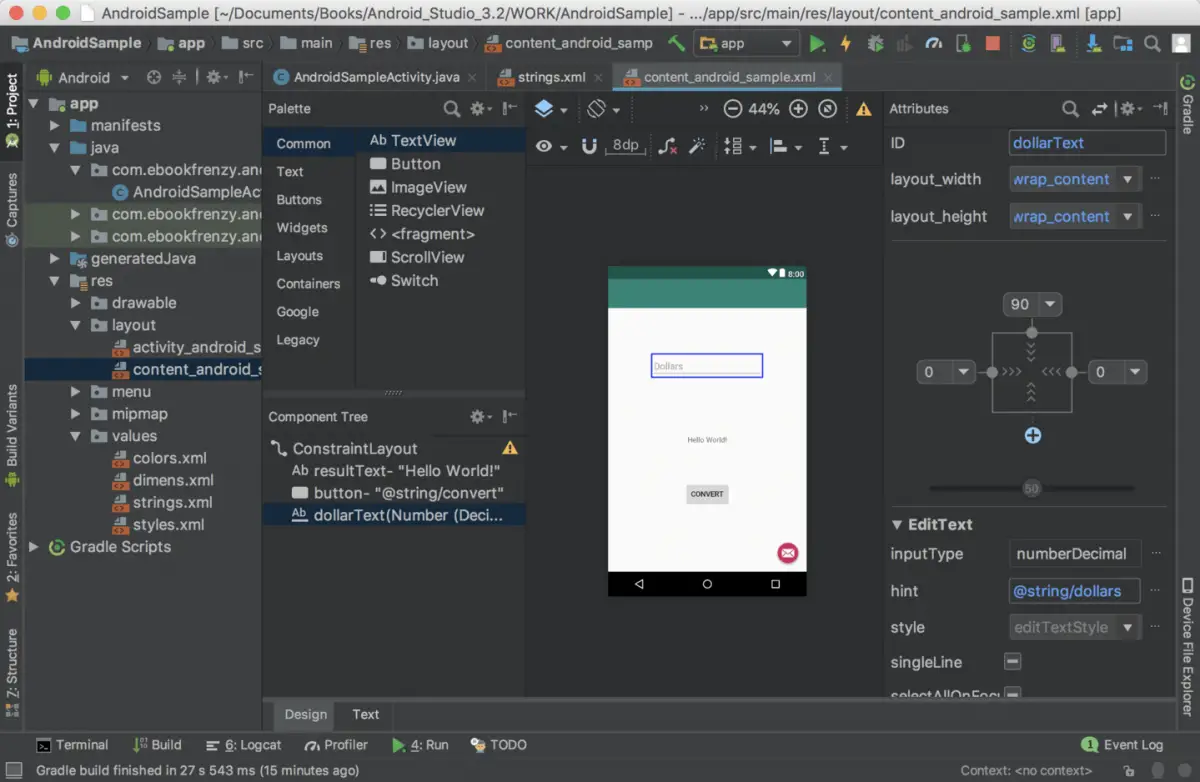This screenshot has width=1200, height=782.
Task: Open the layout_width dropdown
Action: click(x=1128, y=180)
